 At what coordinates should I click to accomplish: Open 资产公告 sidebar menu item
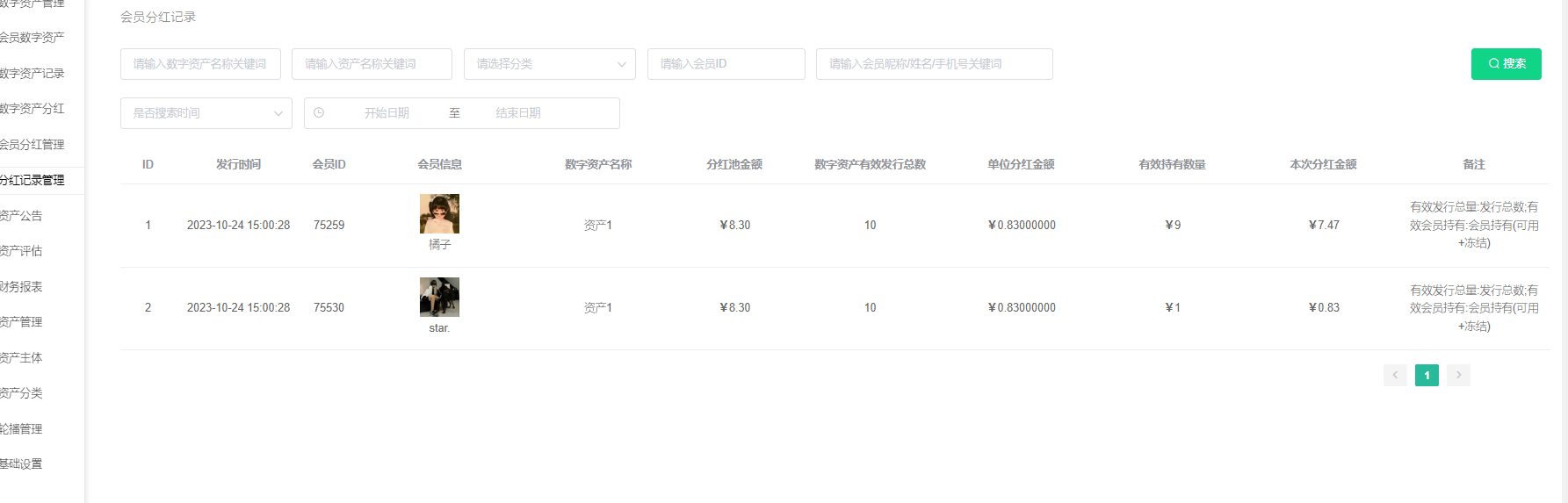tap(22, 216)
